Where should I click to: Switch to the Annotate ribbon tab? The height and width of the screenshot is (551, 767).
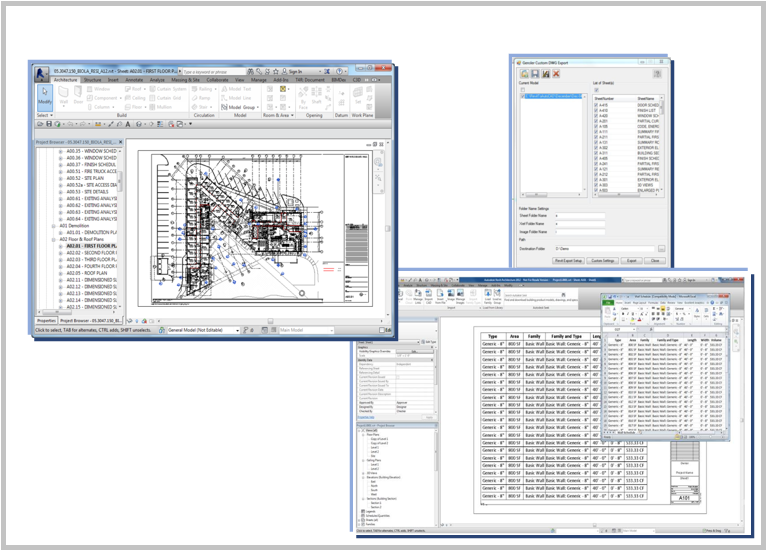134,80
